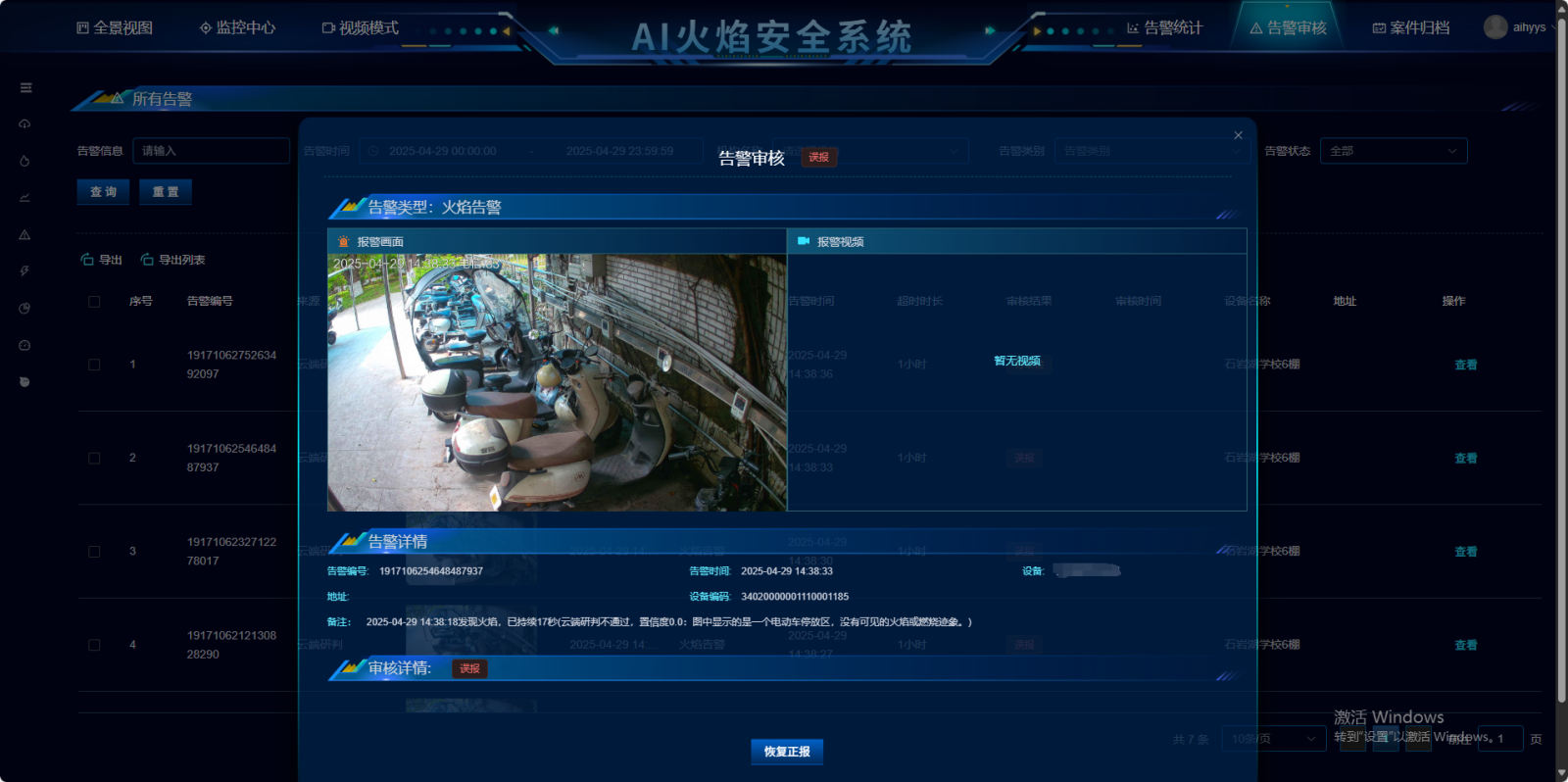Viewport: 1568px width, 782px height.
Task: Click the 查询 search button
Action: (x=103, y=192)
